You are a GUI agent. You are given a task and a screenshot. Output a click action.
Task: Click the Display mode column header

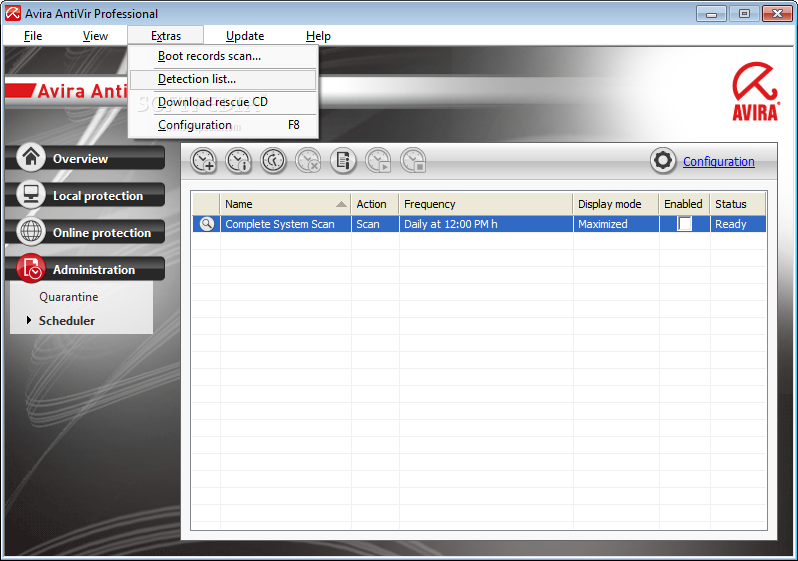[x=616, y=204]
